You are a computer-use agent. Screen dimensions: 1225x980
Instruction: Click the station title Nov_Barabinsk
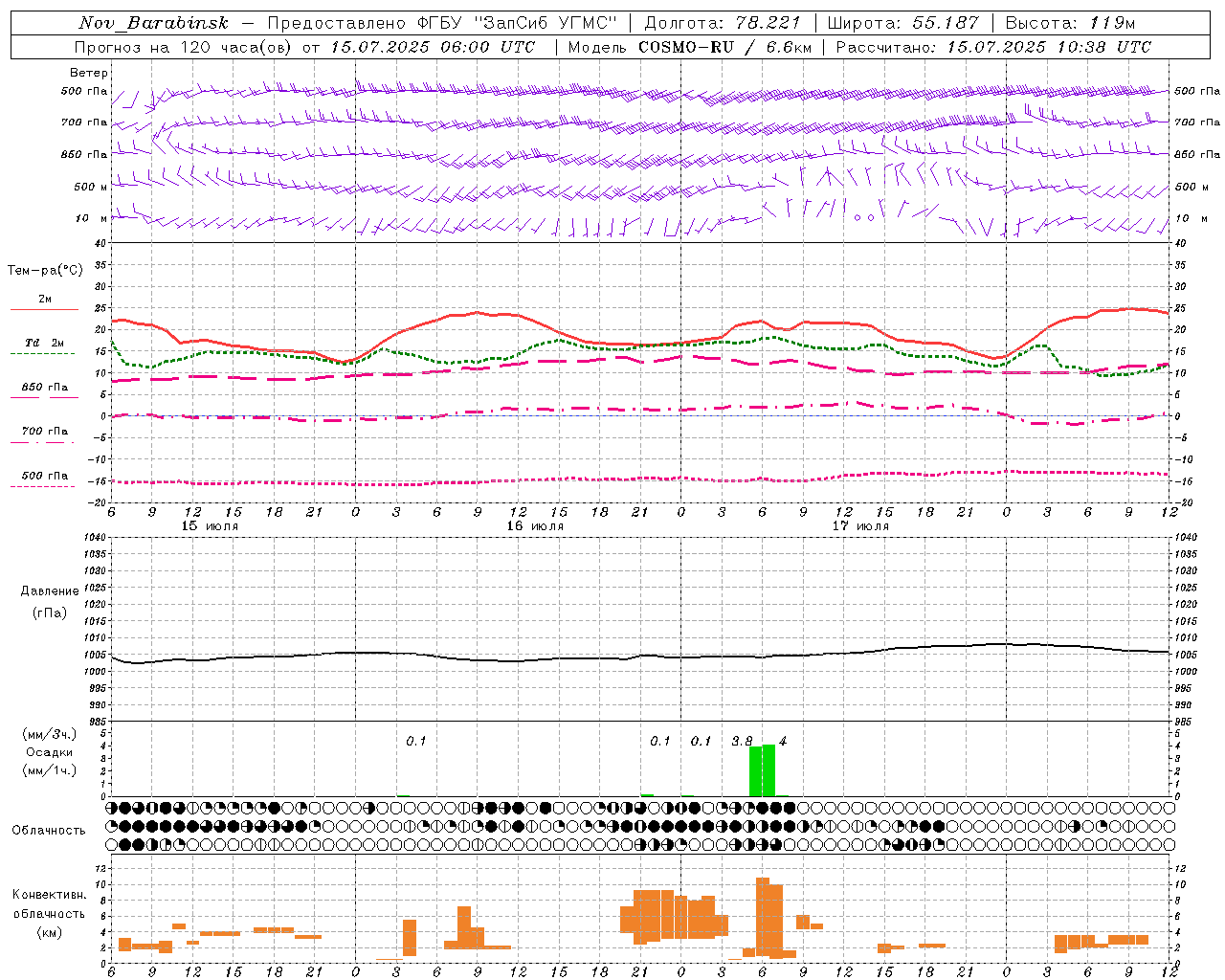click(153, 23)
